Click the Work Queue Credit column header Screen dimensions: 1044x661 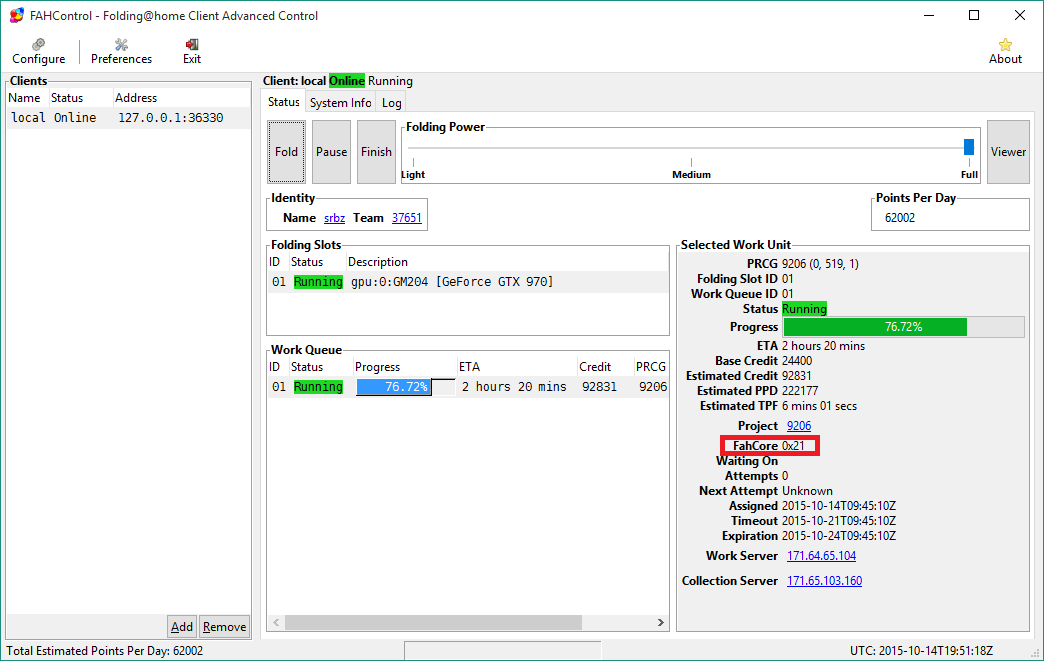[605, 367]
